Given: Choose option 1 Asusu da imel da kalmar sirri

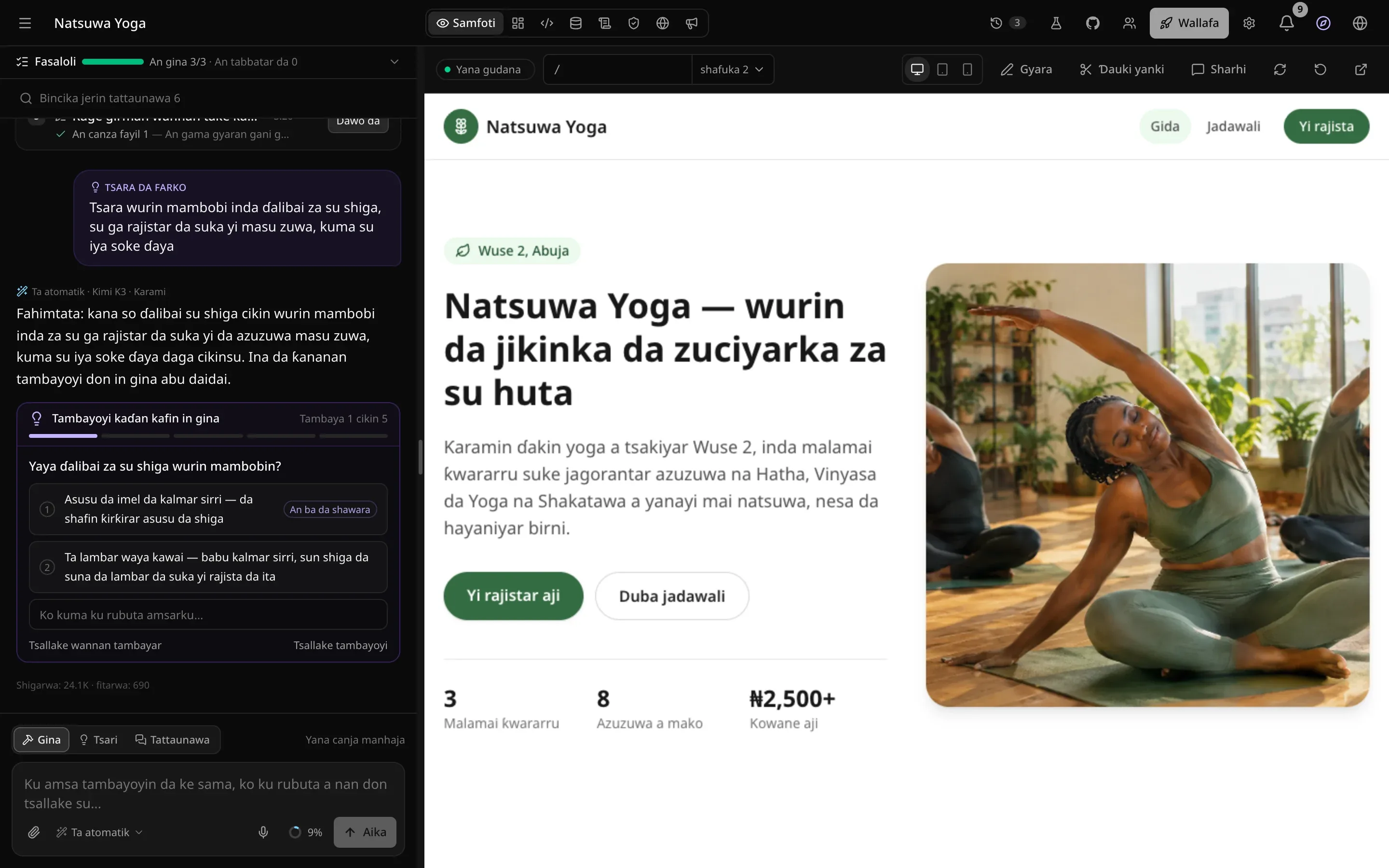Looking at the screenshot, I should (208, 509).
